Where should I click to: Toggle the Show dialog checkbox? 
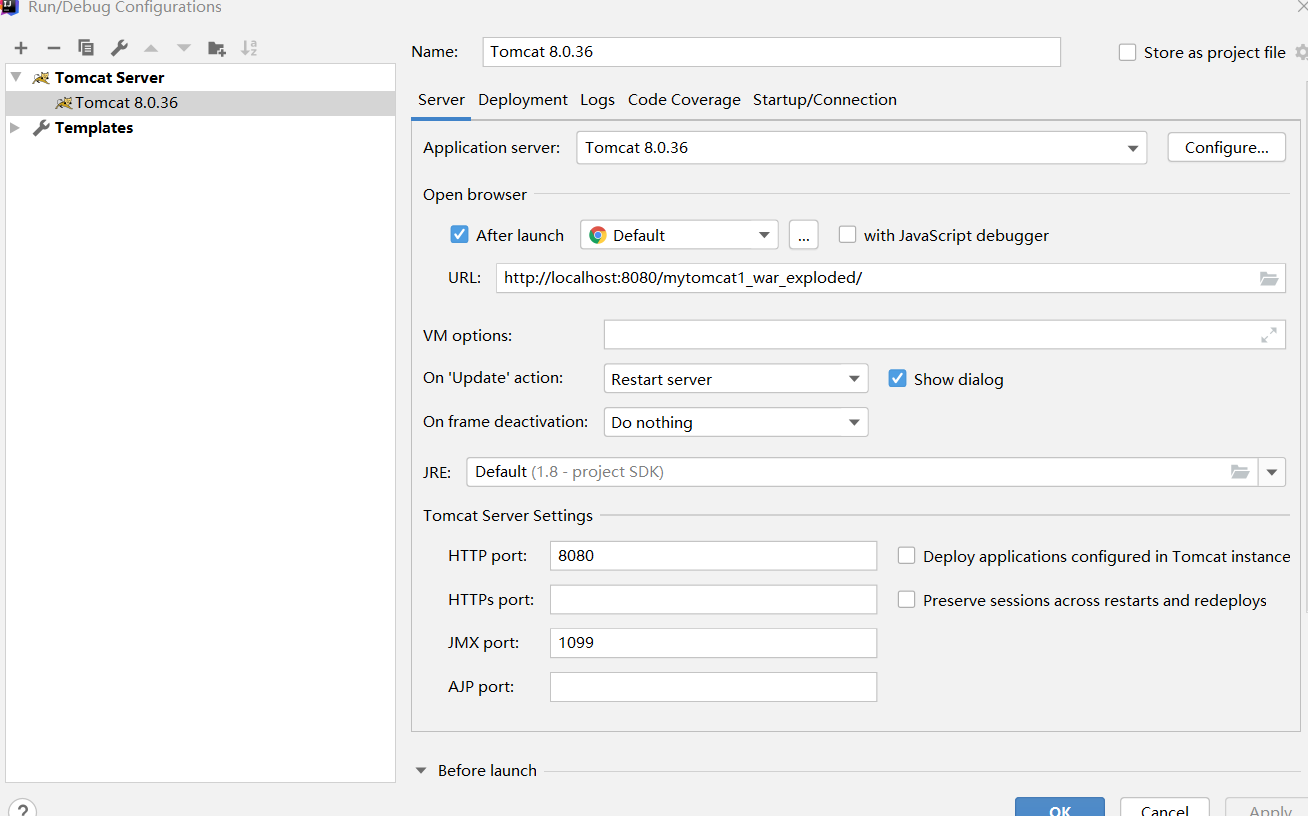tap(897, 379)
